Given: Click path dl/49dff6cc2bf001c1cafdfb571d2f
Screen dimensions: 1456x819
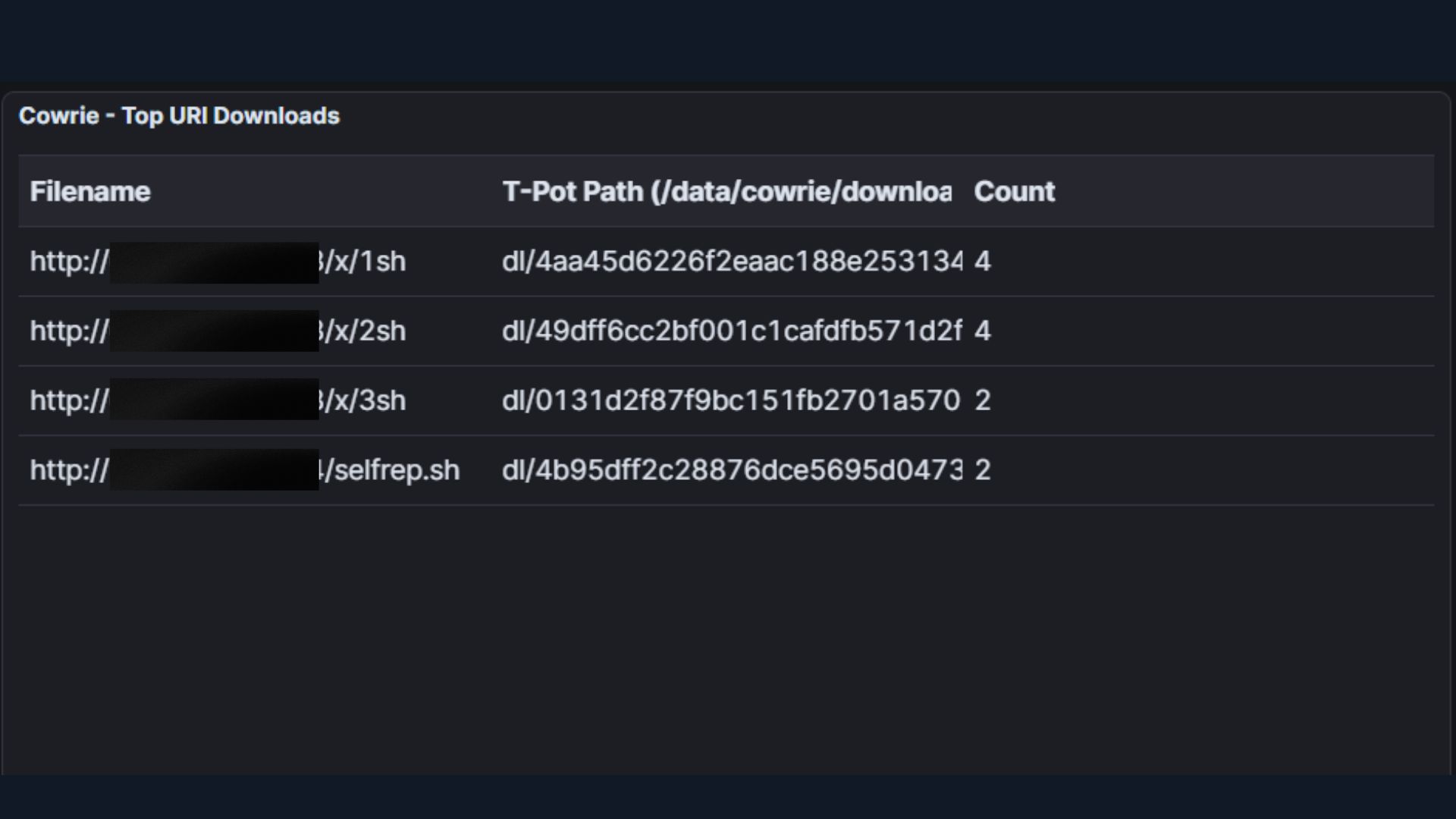Looking at the screenshot, I should click(731, 331).
